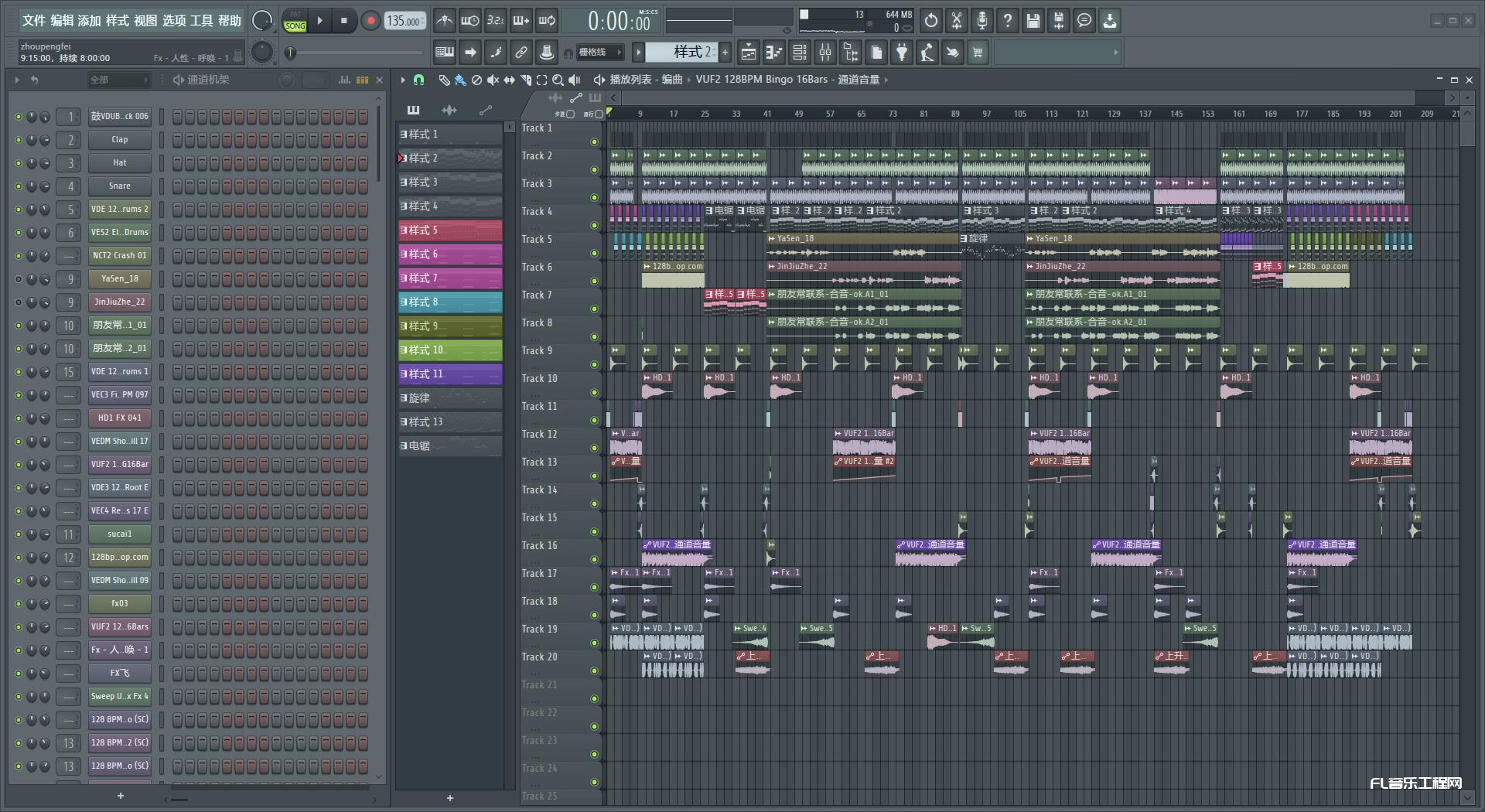Toggle playlist snap magnet icon
Image resolution: width=1485 pixels, height=812 pixels.
(x=418, y=80)
